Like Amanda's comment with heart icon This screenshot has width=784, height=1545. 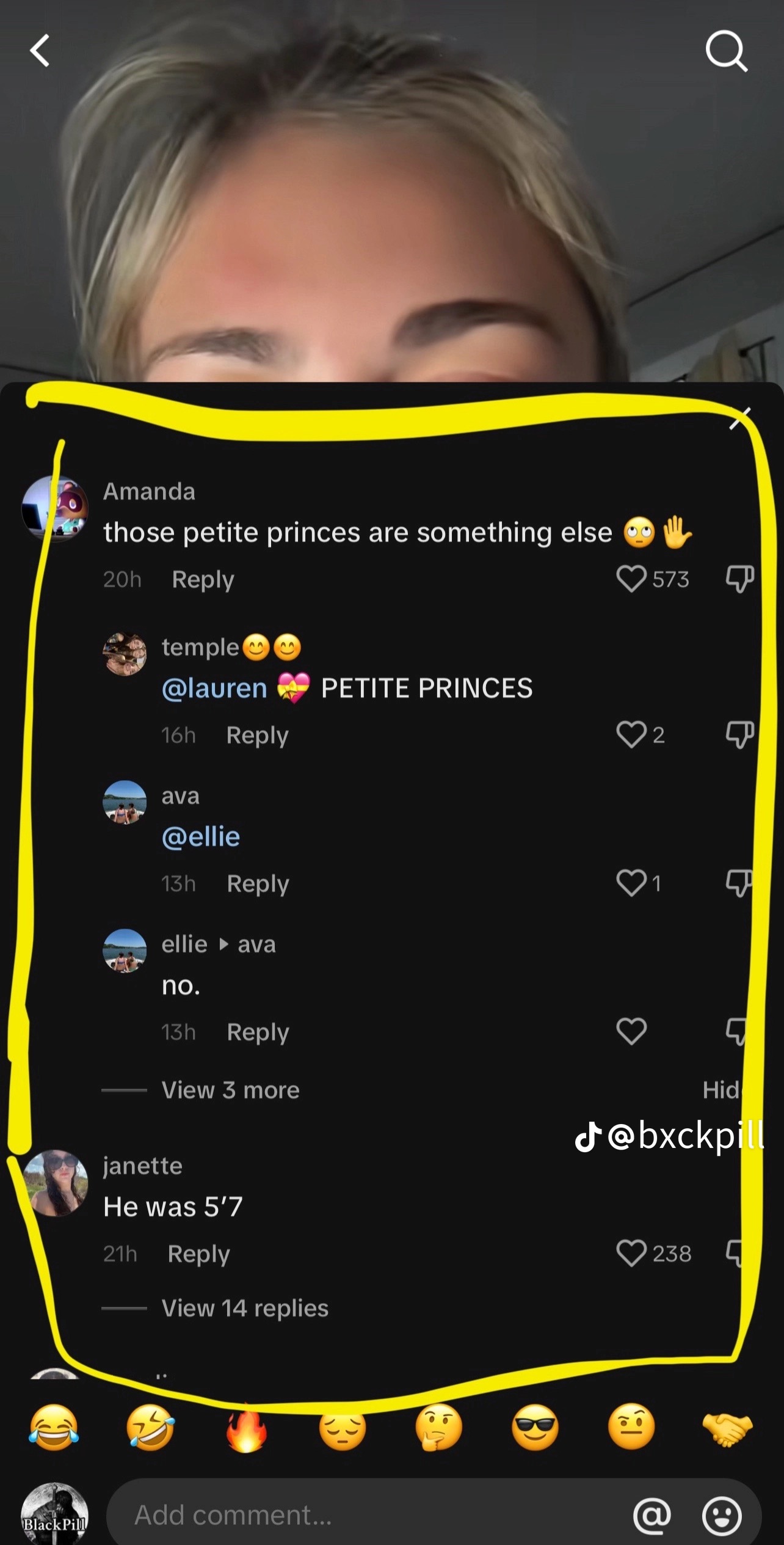coord(631,579)
